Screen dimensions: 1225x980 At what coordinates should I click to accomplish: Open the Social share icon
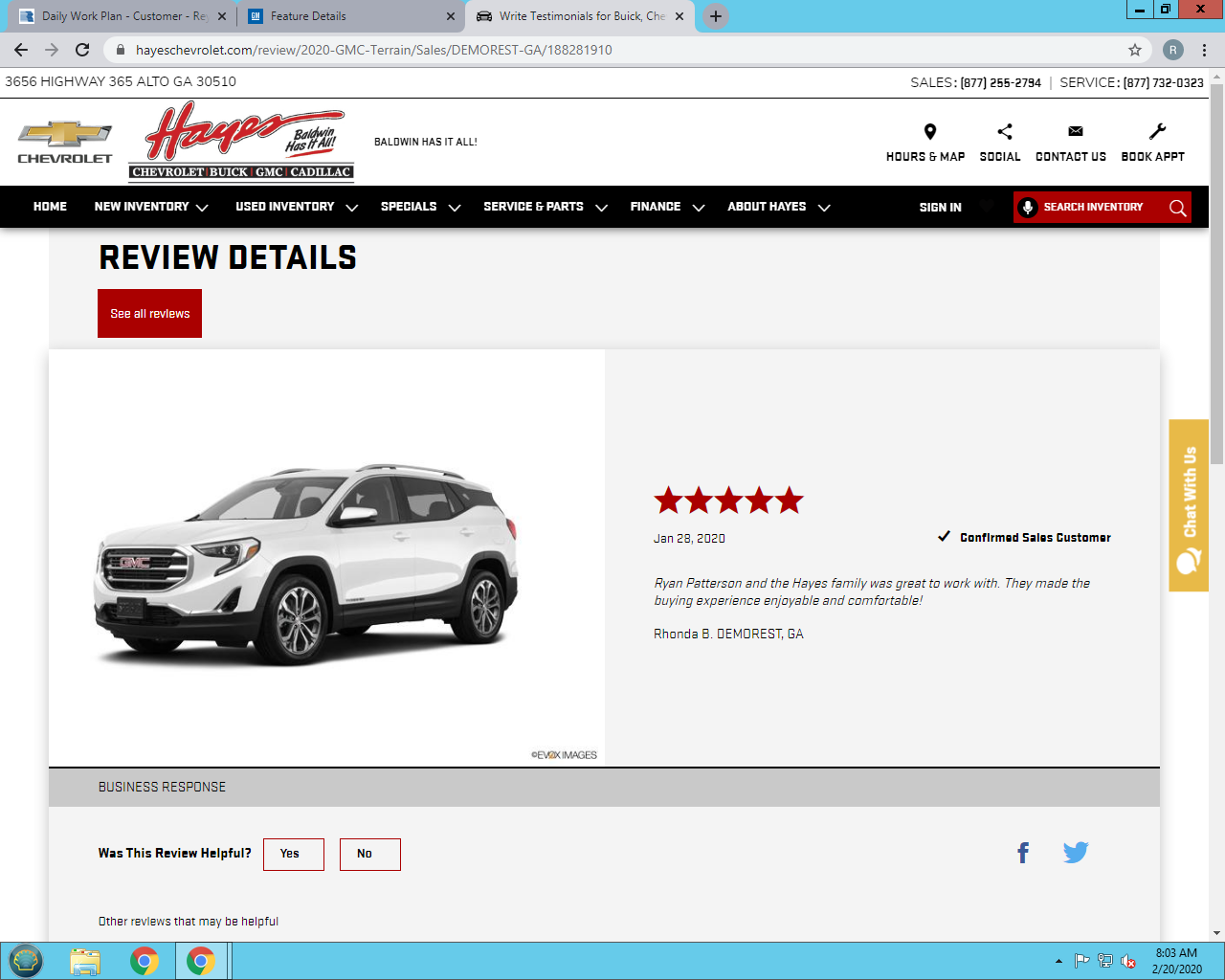1004,132
